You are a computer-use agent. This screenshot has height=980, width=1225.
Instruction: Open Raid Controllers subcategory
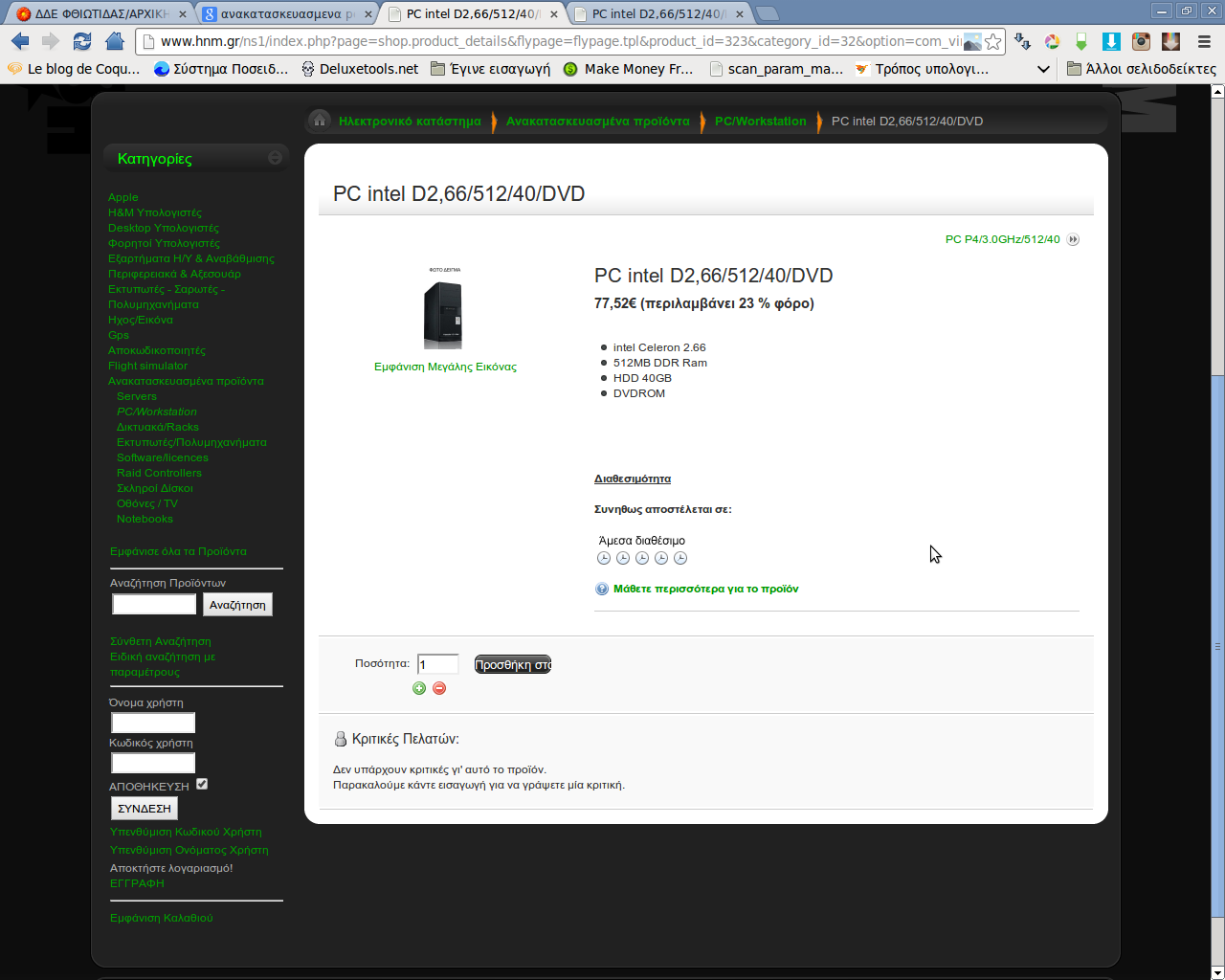[159, 473]
